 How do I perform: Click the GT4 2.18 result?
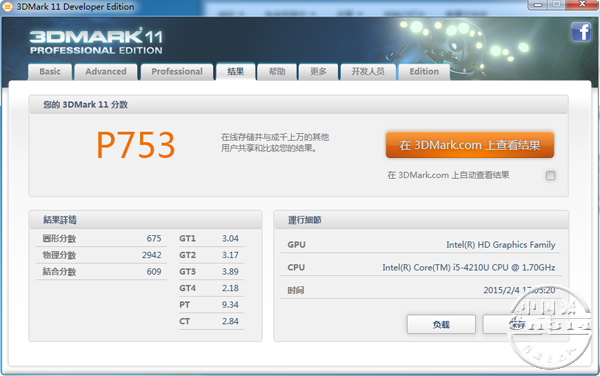pyautogui.click(x=211, y=288)
